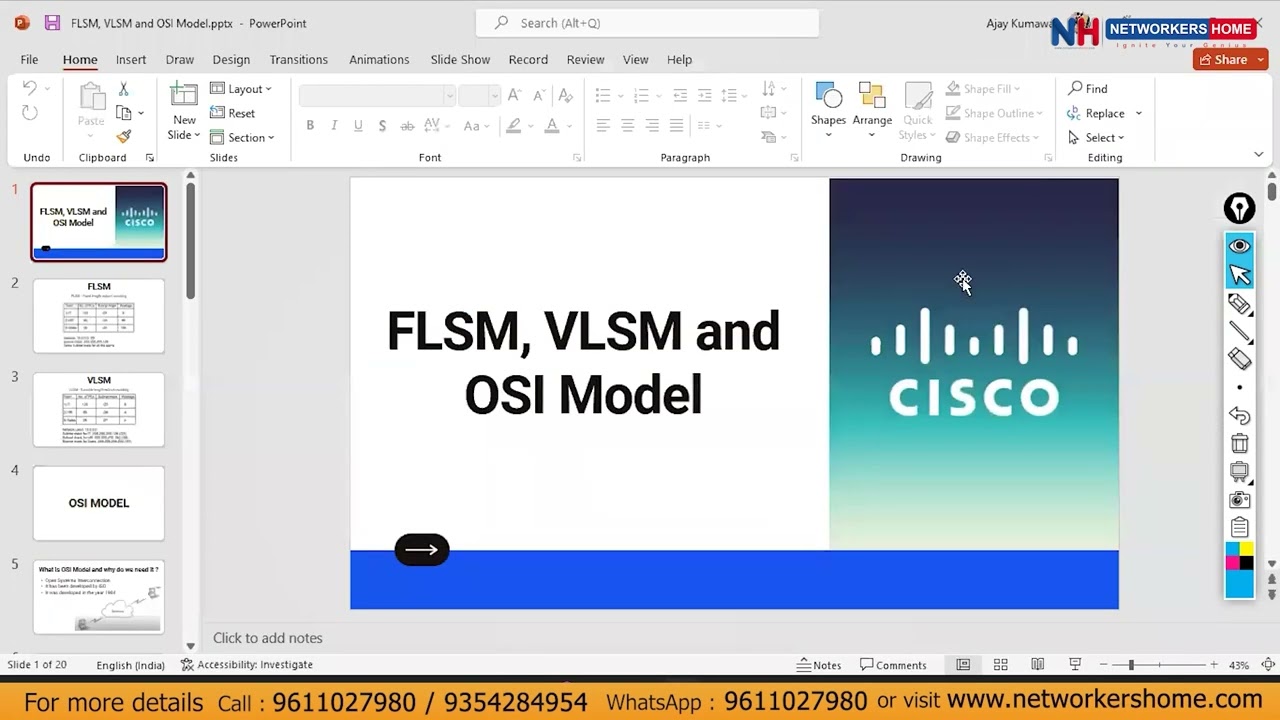
Task: Open the Slide Show tab
Action: tap(460, 60)
